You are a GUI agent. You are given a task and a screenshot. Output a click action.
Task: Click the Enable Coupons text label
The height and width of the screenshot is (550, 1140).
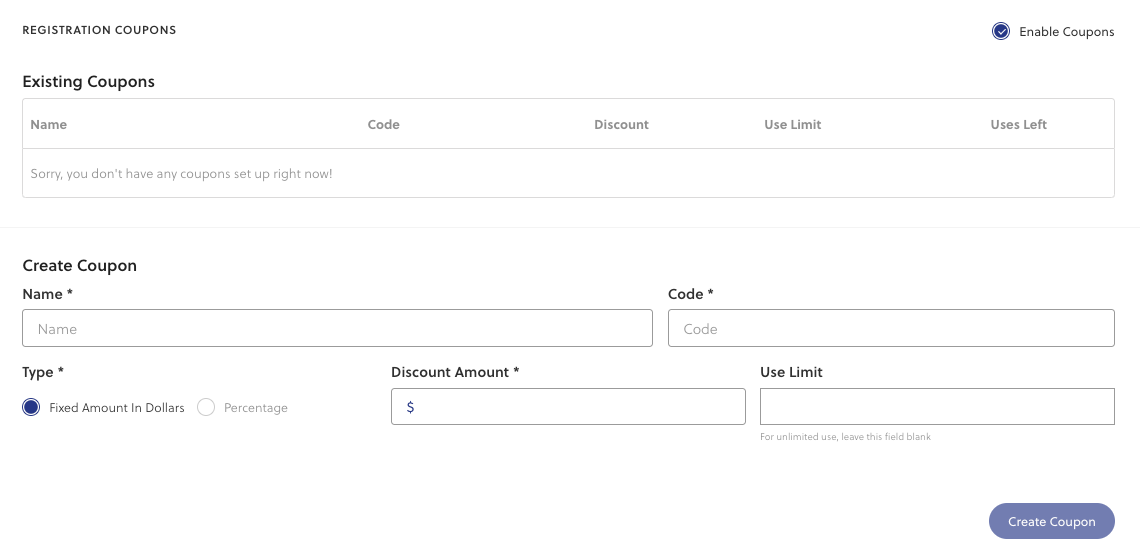pyautogui.click(x=1067, y=32)
